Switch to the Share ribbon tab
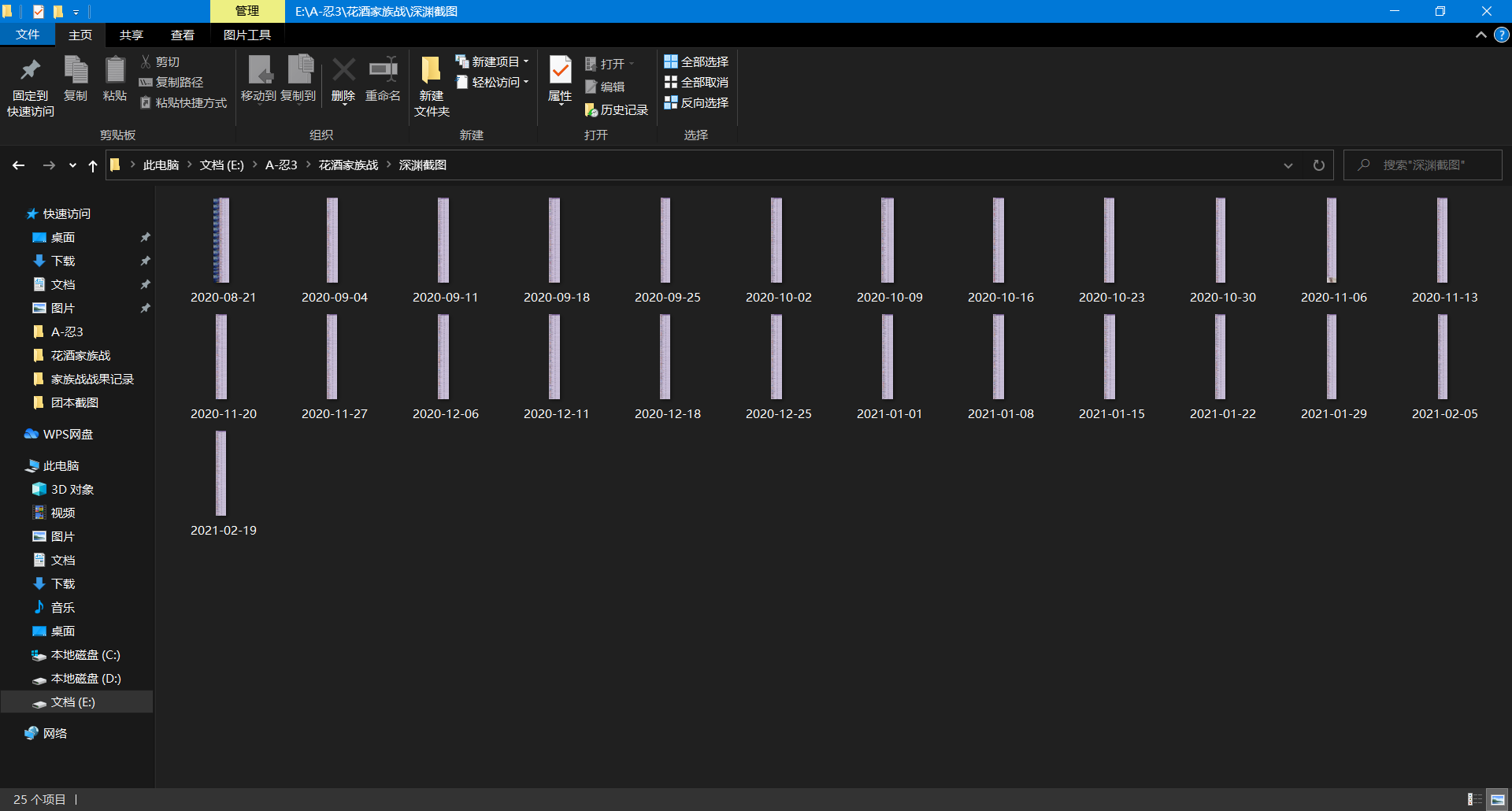The image size is (1512, 811). 132,35
